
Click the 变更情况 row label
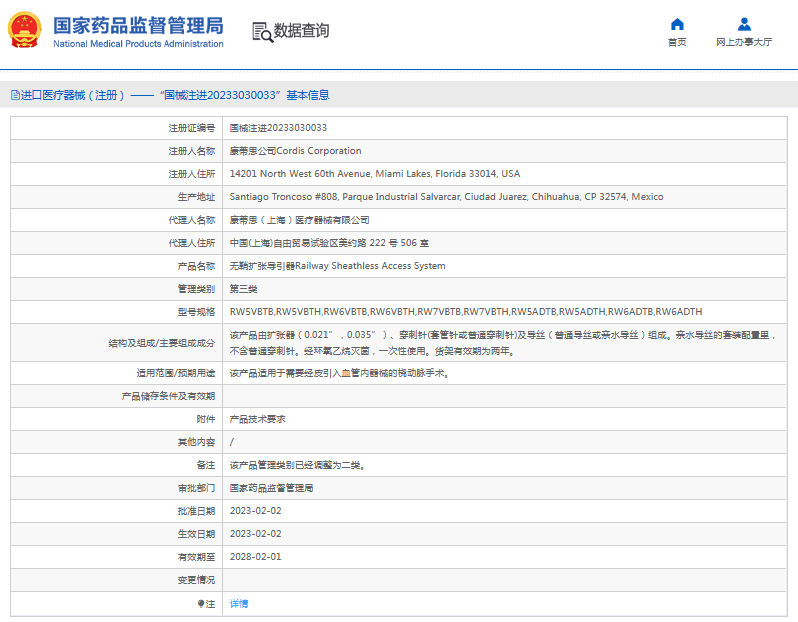[x=196, y=579]
